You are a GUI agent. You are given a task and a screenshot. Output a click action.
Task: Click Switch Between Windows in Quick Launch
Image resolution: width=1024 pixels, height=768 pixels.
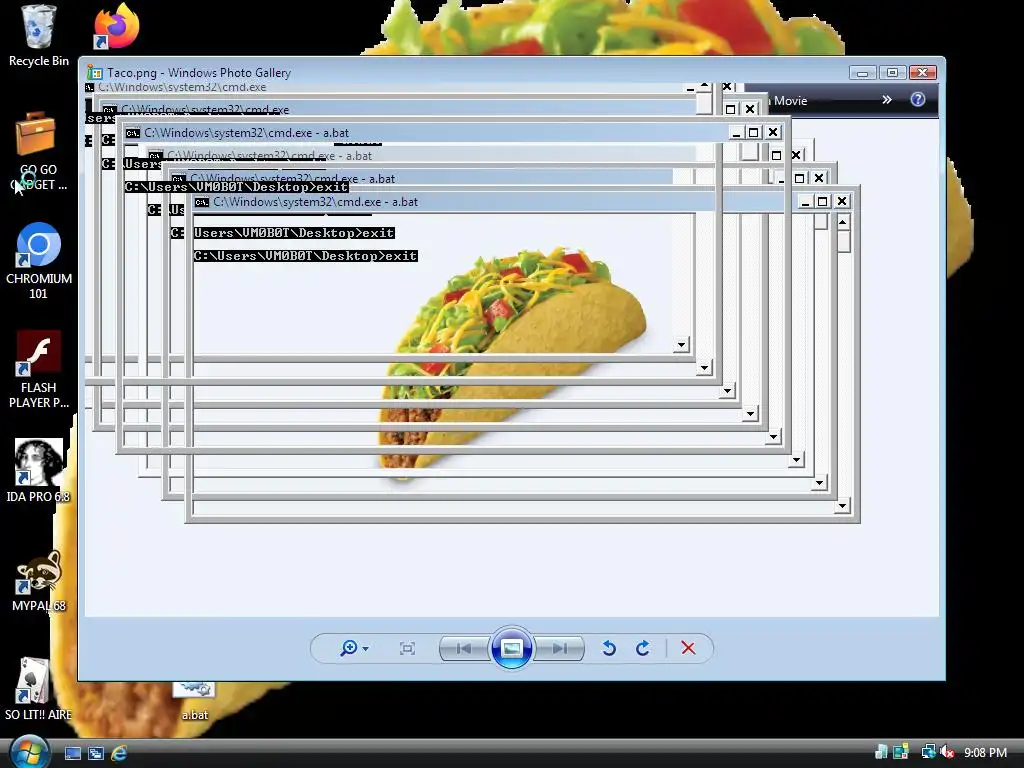click(x=95, y=753)
